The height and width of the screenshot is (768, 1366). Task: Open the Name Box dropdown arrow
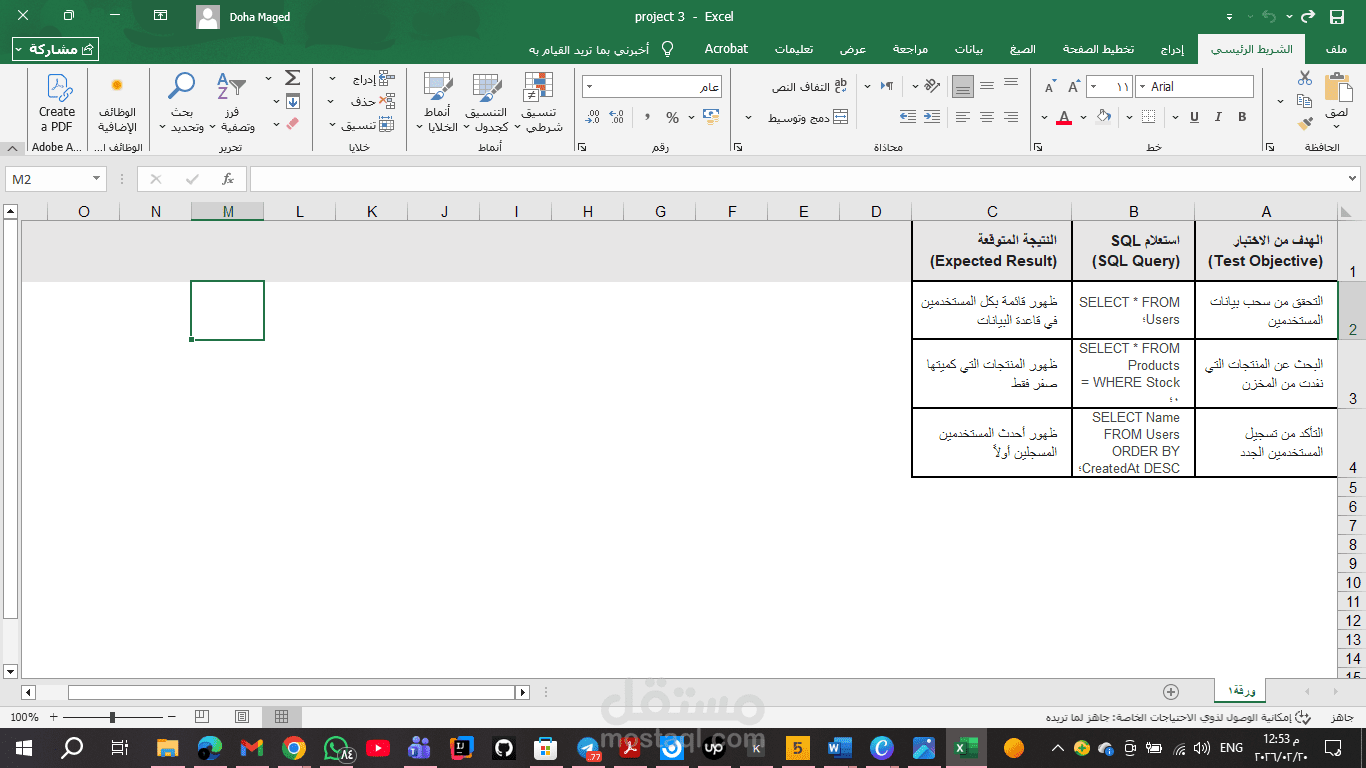pyautogui.click(x=97, y=179)
